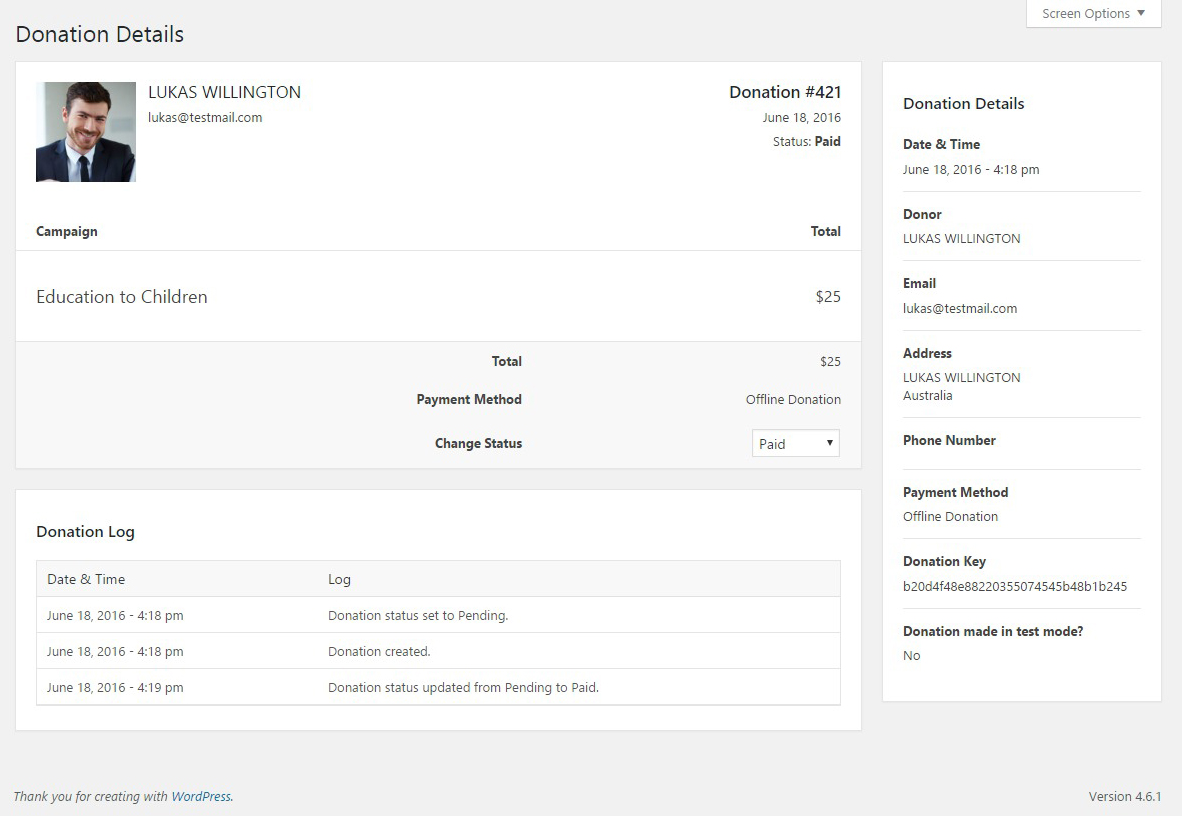Click the 'Donation status set to Pending' log entry
The image size is (1182, 816).
418,616
